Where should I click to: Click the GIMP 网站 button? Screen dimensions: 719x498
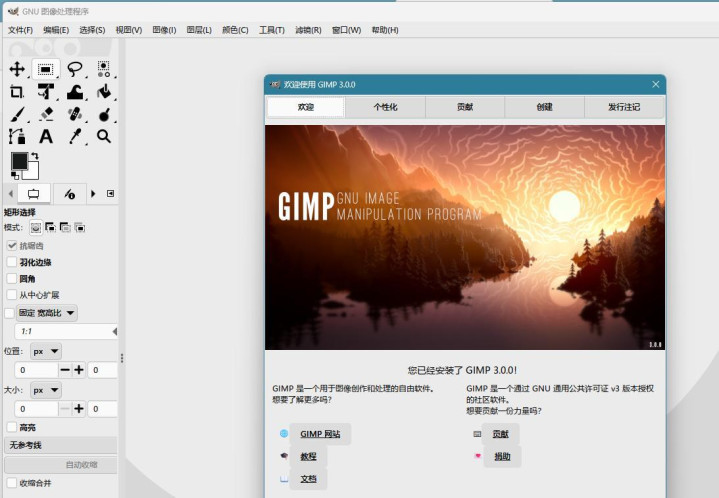[320, 434]
